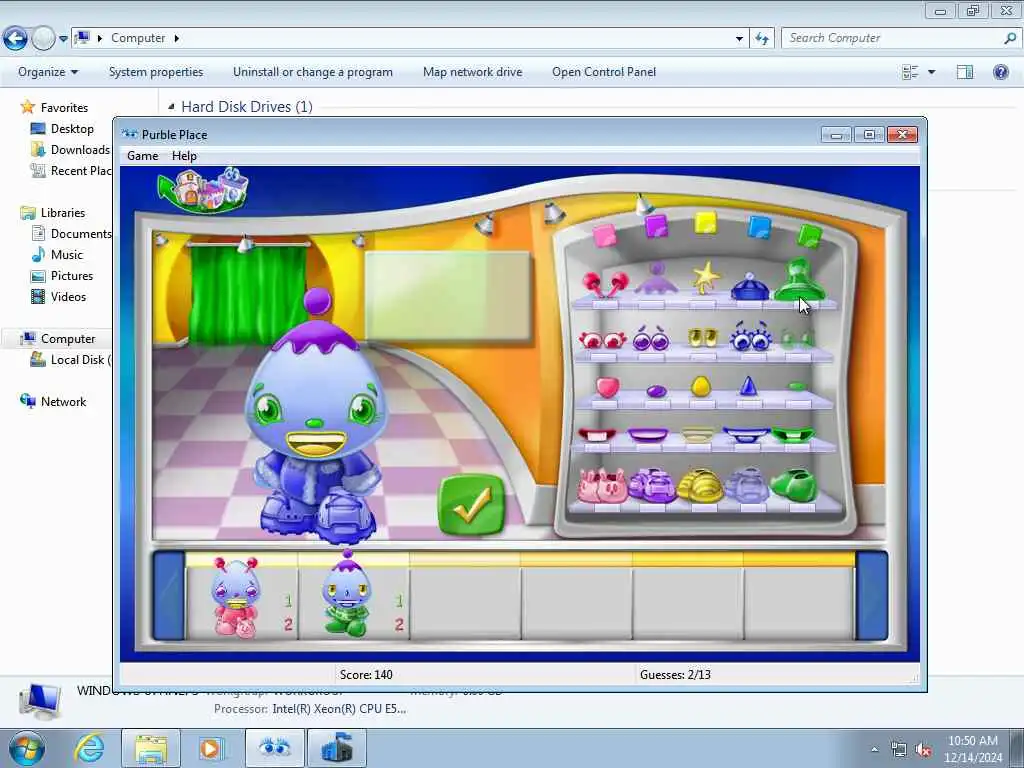
Task: Choose the yellow star hat
Action: pyautogui.click(x=705, y=278)
